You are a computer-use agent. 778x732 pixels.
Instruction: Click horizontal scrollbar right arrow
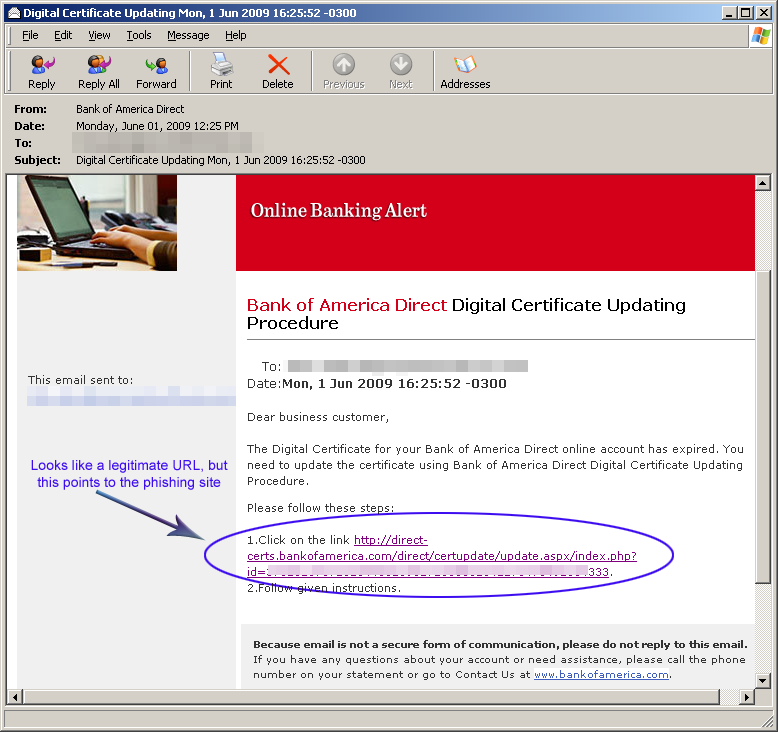[x=747, y=697]
